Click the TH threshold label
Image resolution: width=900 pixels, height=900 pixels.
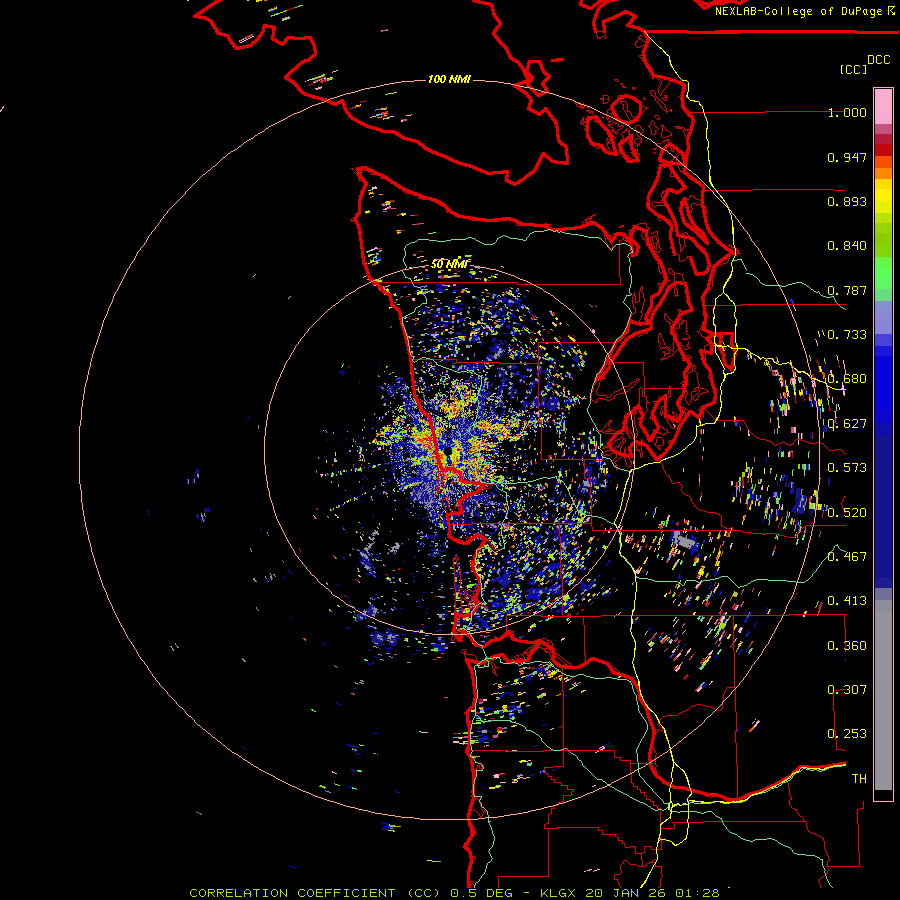tap(859, 779)
